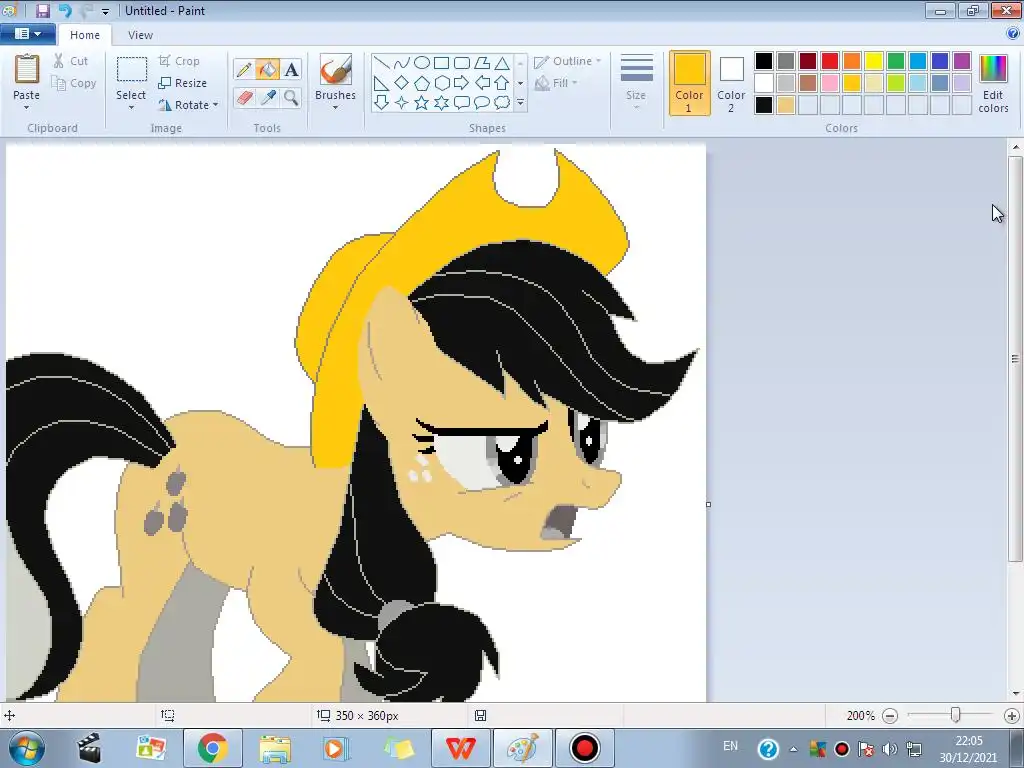Activate Color 2 selector
Viewport: 1024px width, 768px height.
tap(731, 83)
